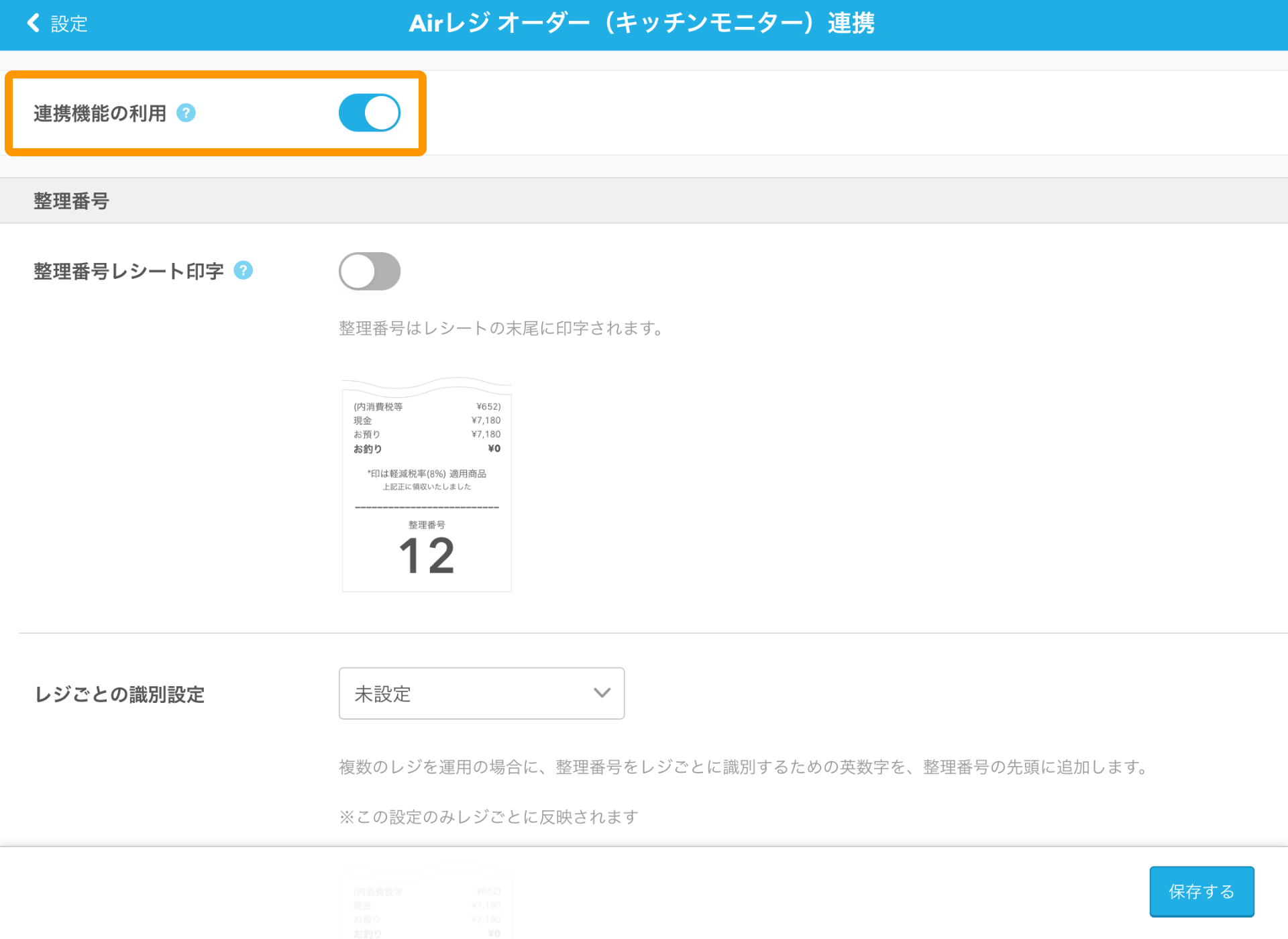Click the 設定 back link text
This screenshot has width=1288, height=939.
click(x=69, y=24)
